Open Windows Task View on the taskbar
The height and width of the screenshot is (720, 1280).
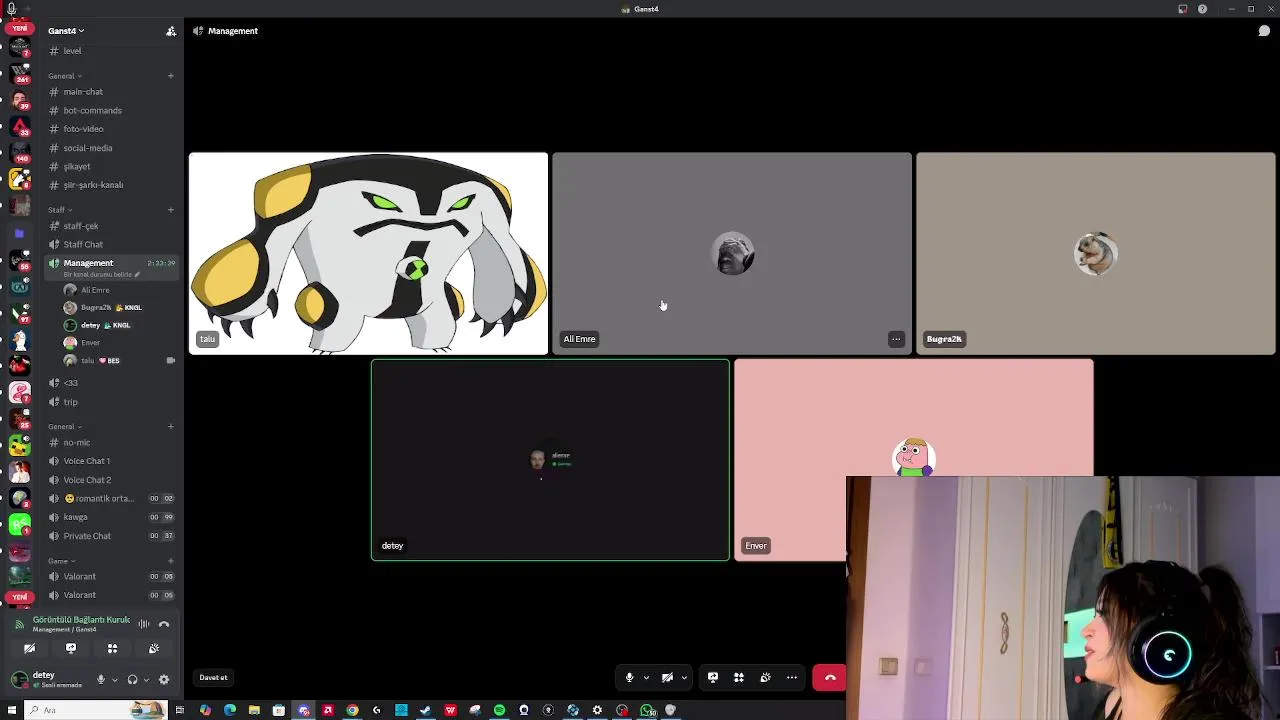[180, 710]
